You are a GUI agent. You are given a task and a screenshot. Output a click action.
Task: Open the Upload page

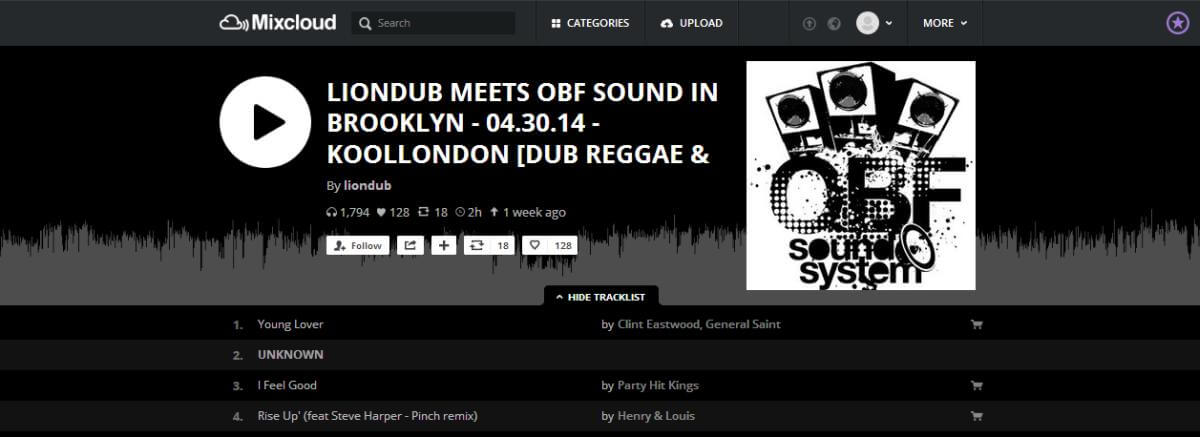691,23
